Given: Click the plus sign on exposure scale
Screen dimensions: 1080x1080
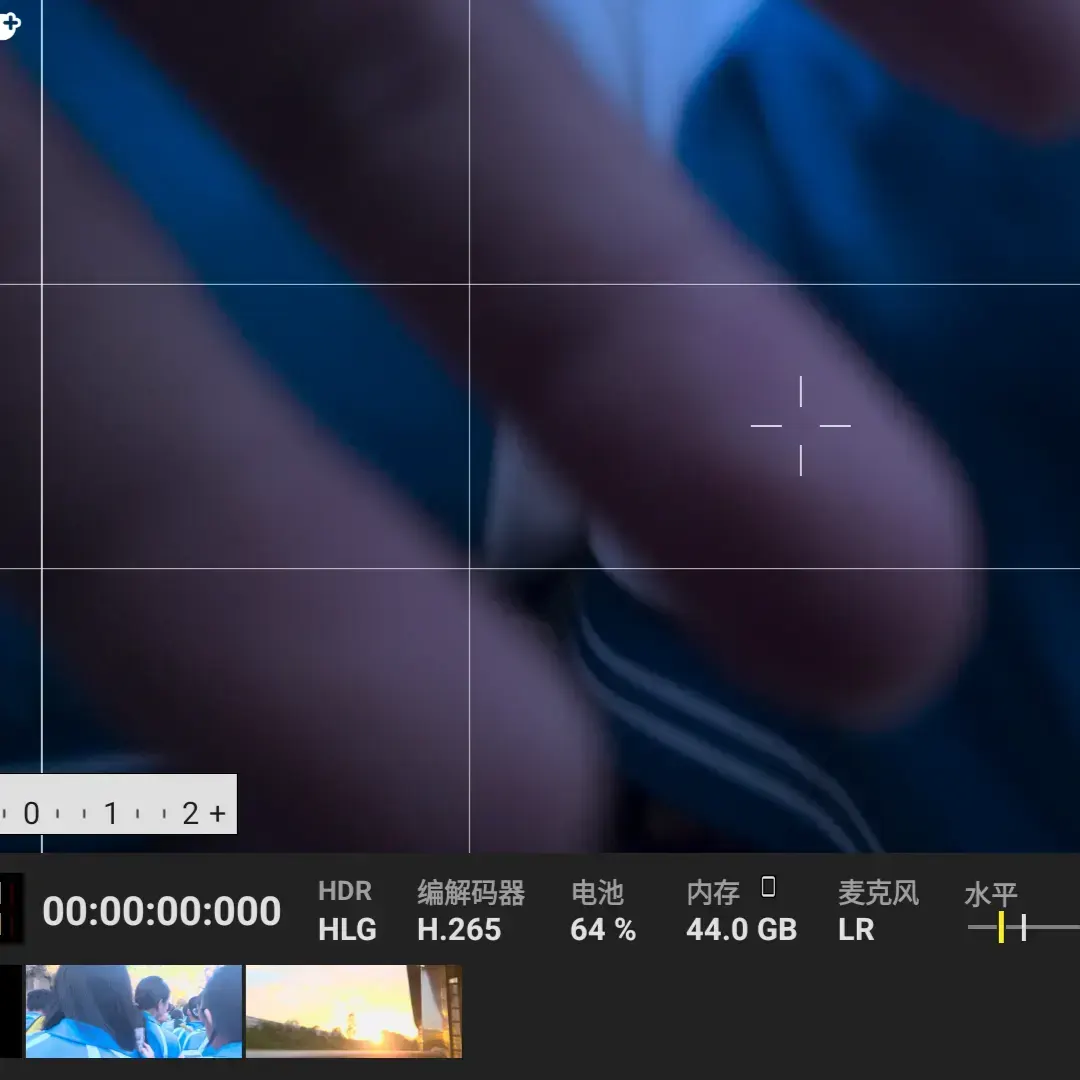Looking at the screenshot, I should click(218, 813).
